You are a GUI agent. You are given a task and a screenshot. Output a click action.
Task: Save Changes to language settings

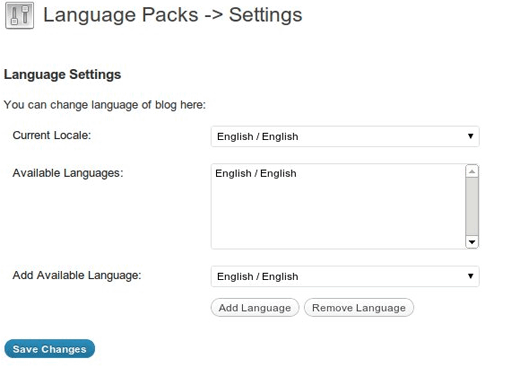pos(49,349)
